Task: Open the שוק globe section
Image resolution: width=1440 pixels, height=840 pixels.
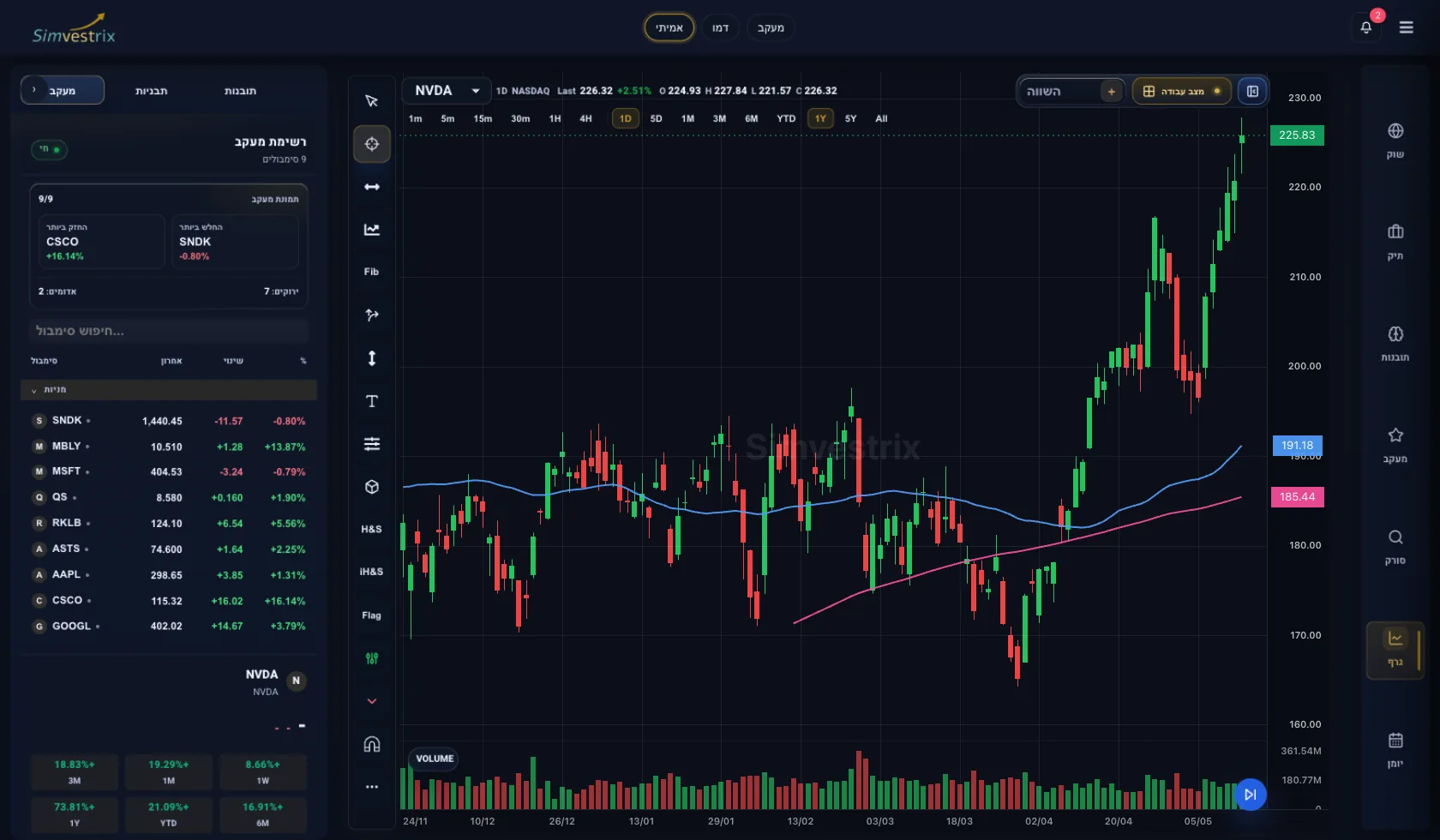Action: (x=1395, y=141)
